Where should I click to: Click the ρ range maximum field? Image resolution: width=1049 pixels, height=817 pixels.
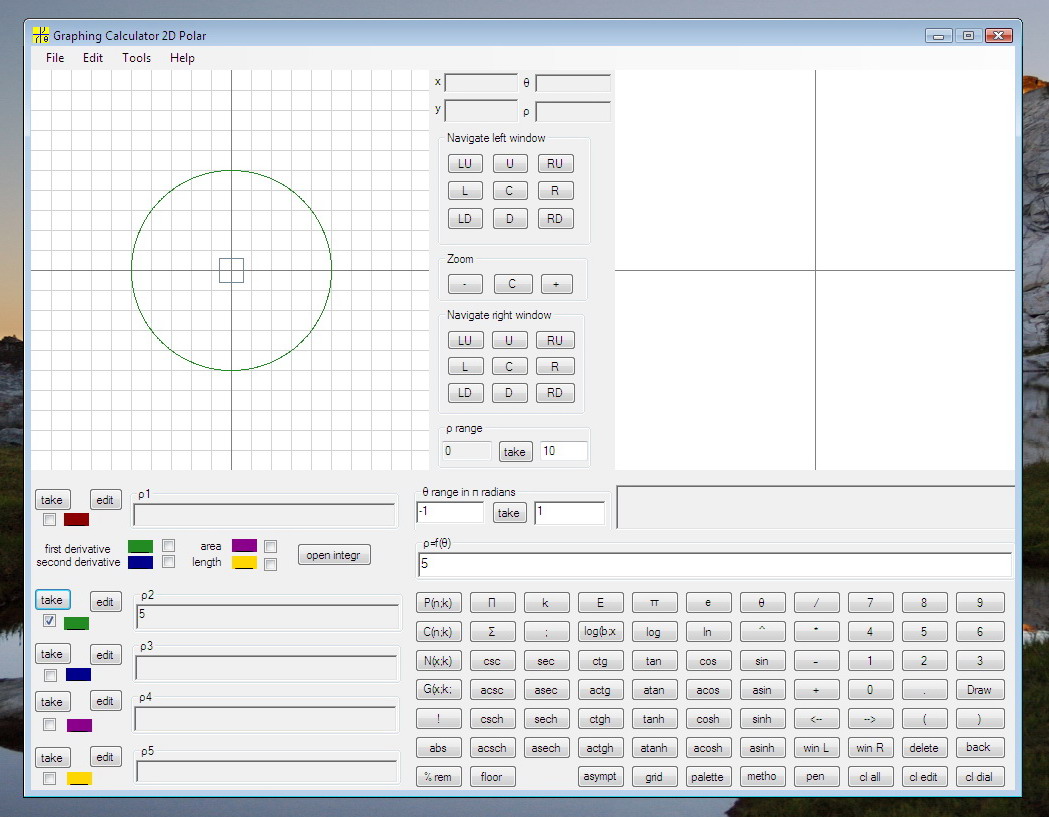563,452
